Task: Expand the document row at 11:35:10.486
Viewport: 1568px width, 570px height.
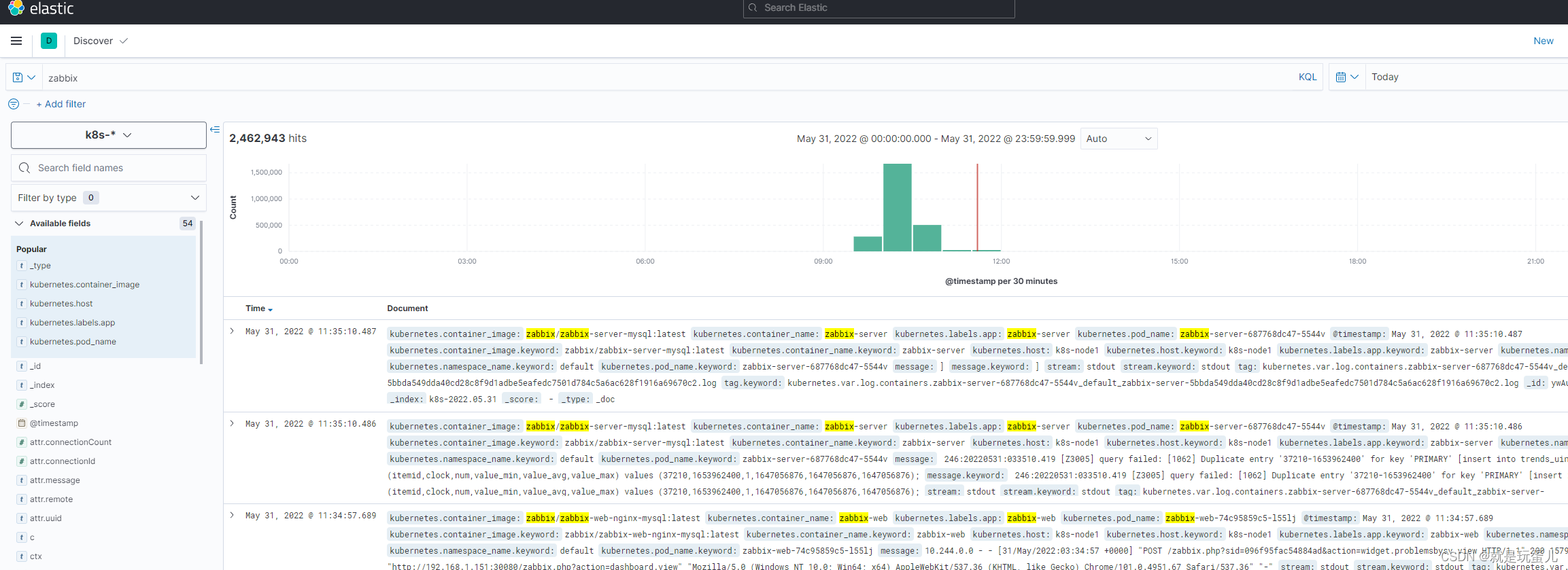Action: pyautogui.click(x=232, y=424)
